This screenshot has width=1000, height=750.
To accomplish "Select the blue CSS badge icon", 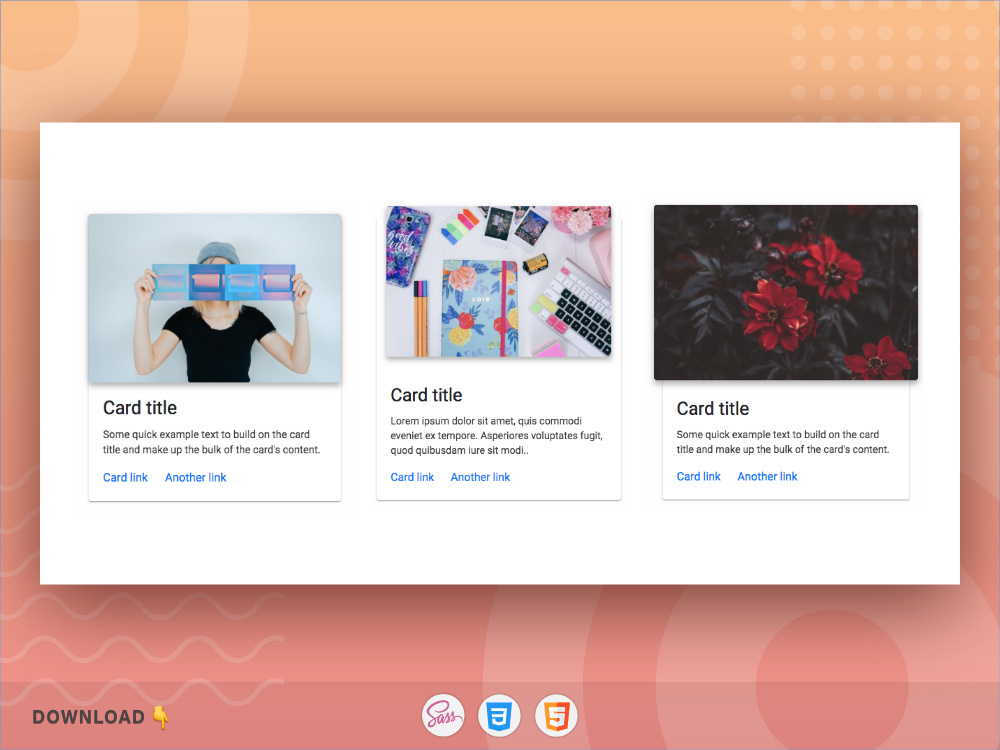I will [499, 715].
